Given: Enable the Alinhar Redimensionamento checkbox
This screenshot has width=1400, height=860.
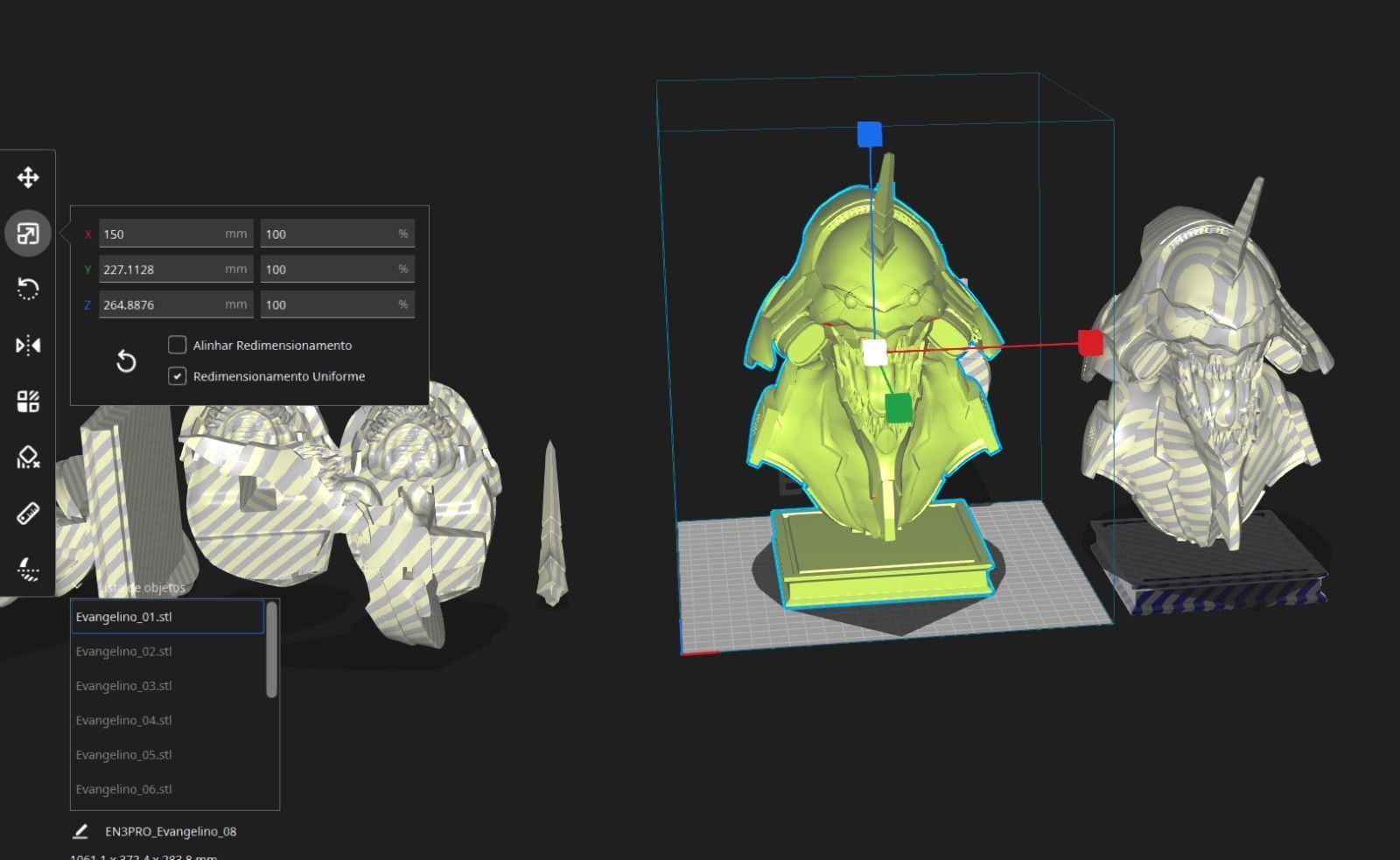Looking at the screenshot, I should pos(177,345).
